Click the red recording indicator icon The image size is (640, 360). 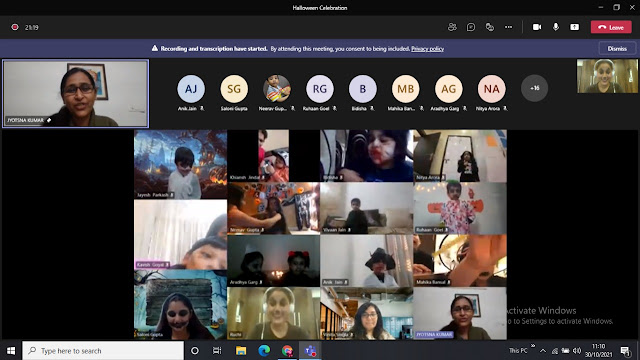coord(15,27)
